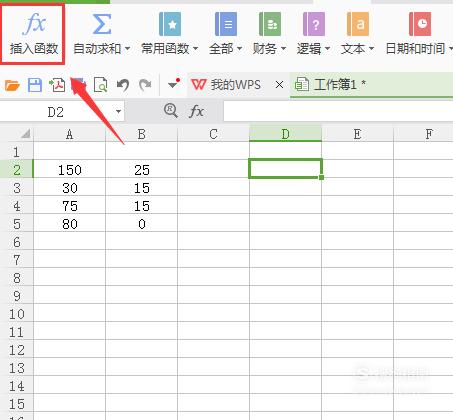This screenshot has width=453, height=420.
Task: Select row 5 header
Action: (17, 224)
